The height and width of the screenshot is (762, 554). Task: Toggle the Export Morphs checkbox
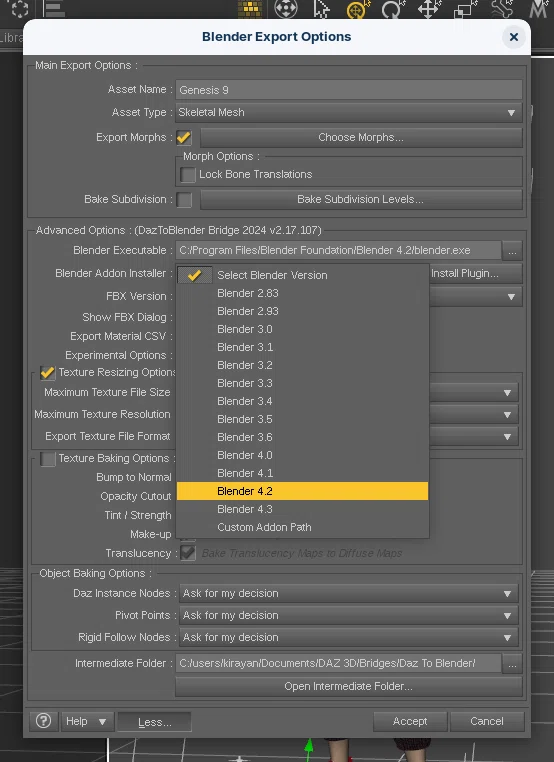click(184, 138)
